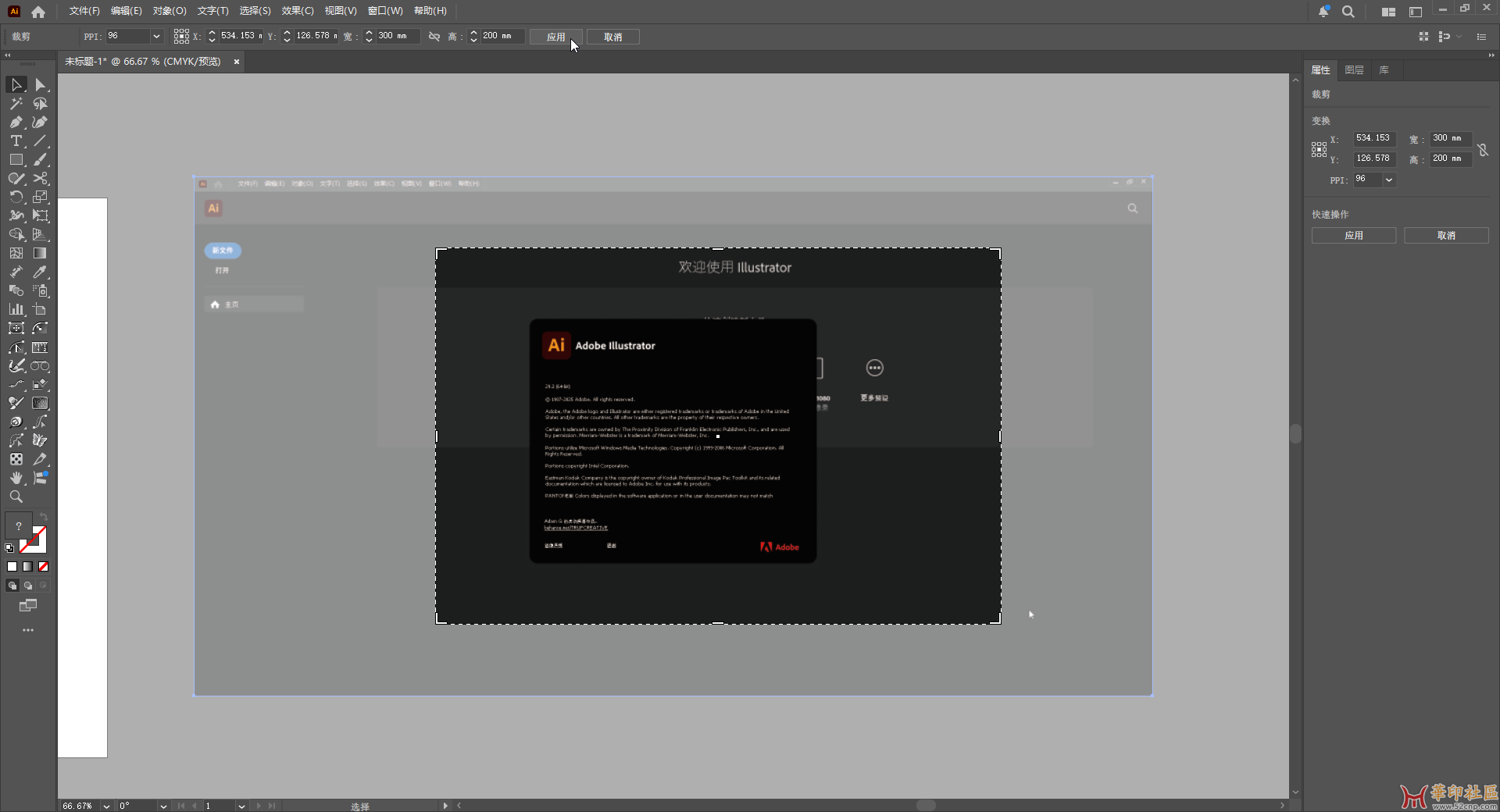Toggle proportions link in Properties panel
Image resolution: width=1500 pixels, height=812 pixels.
coord(1483,149)
